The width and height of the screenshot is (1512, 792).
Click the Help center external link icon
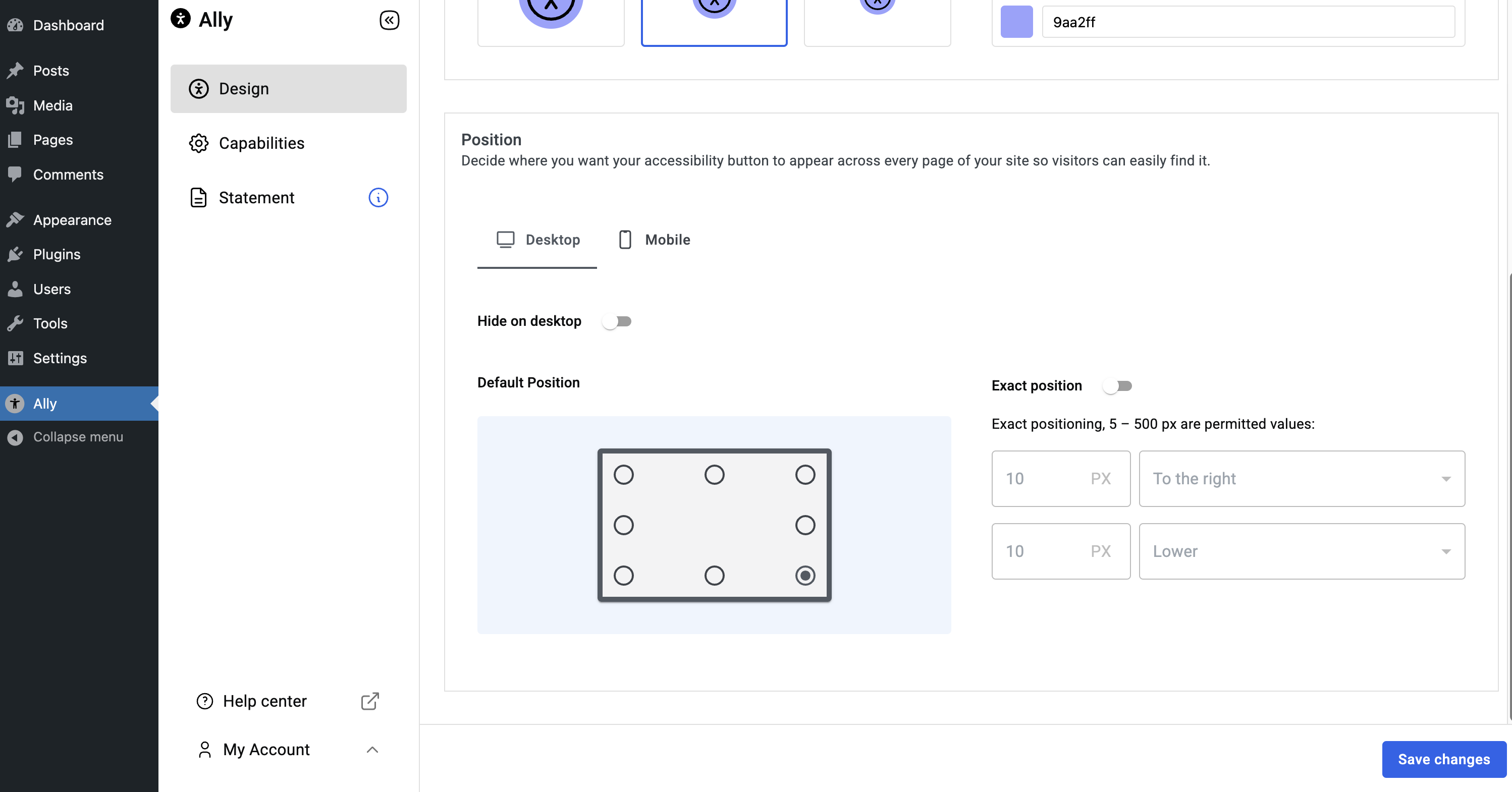[x=370, y=701]
